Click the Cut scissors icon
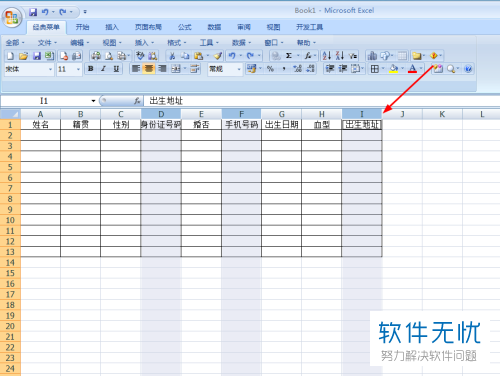500x376 pixels. (172, 56)
